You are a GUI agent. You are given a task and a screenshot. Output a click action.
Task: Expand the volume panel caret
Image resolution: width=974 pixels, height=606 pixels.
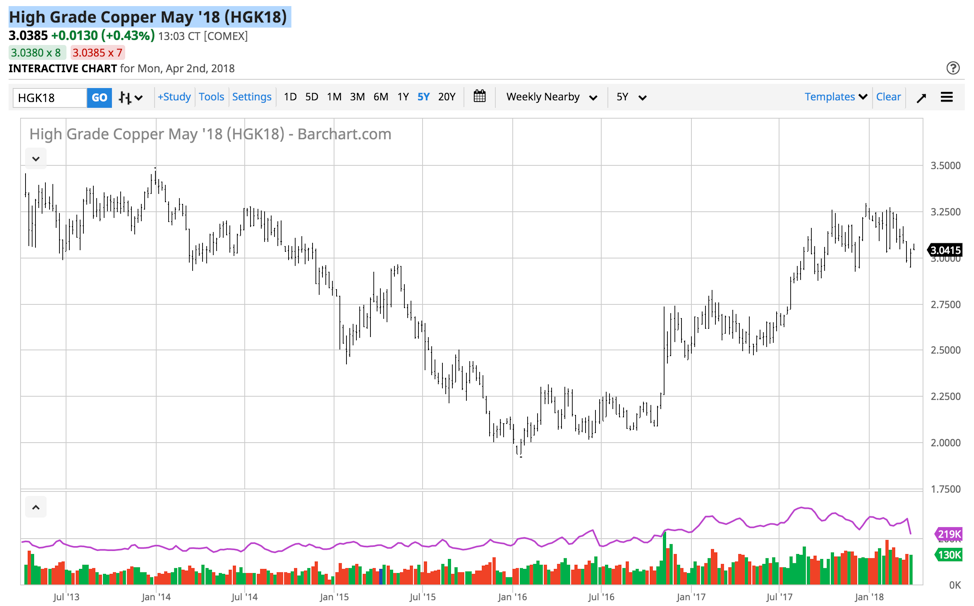[x=35, y=507]
